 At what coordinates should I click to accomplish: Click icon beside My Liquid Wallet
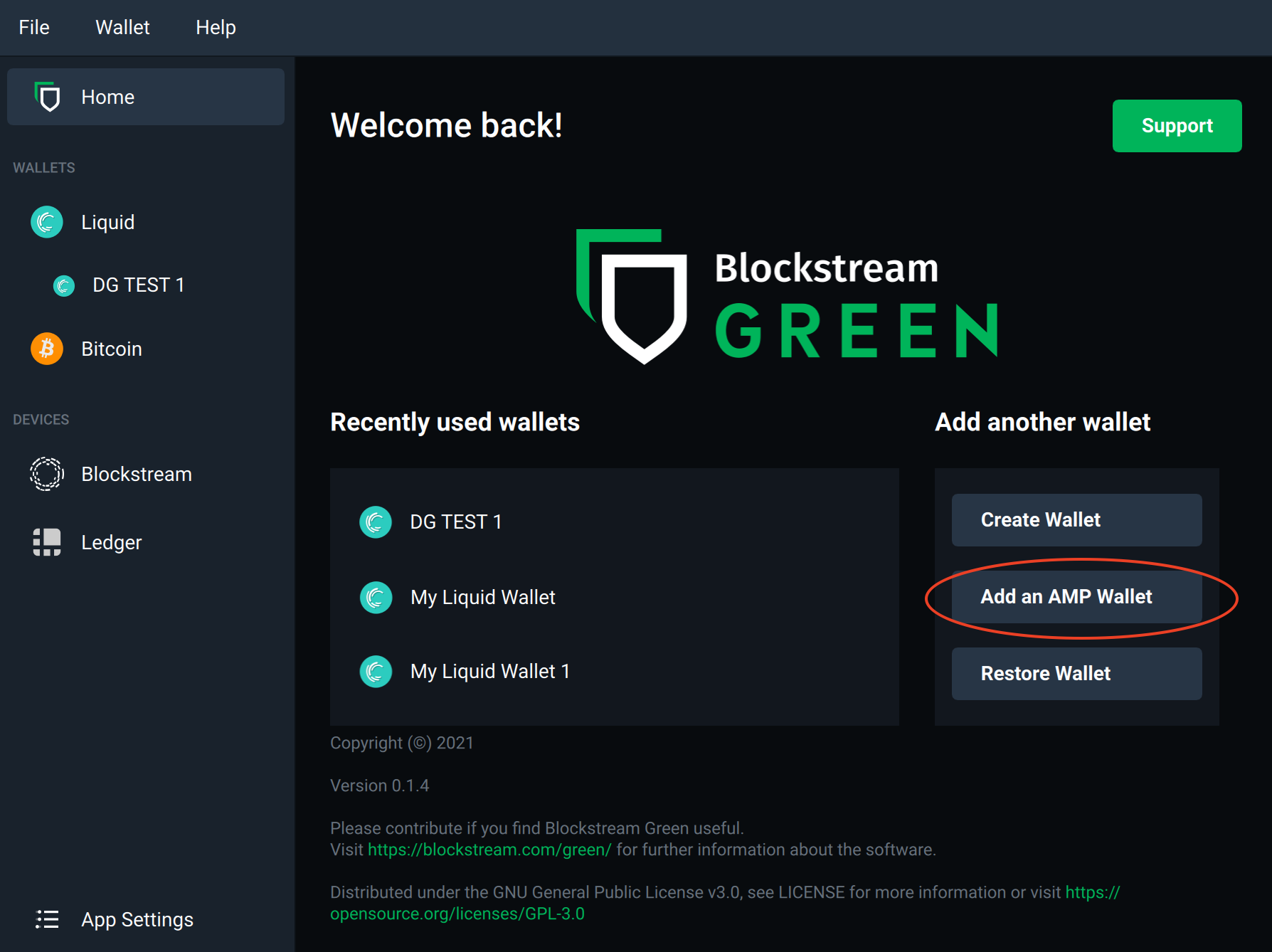click(x=376, y=598)
